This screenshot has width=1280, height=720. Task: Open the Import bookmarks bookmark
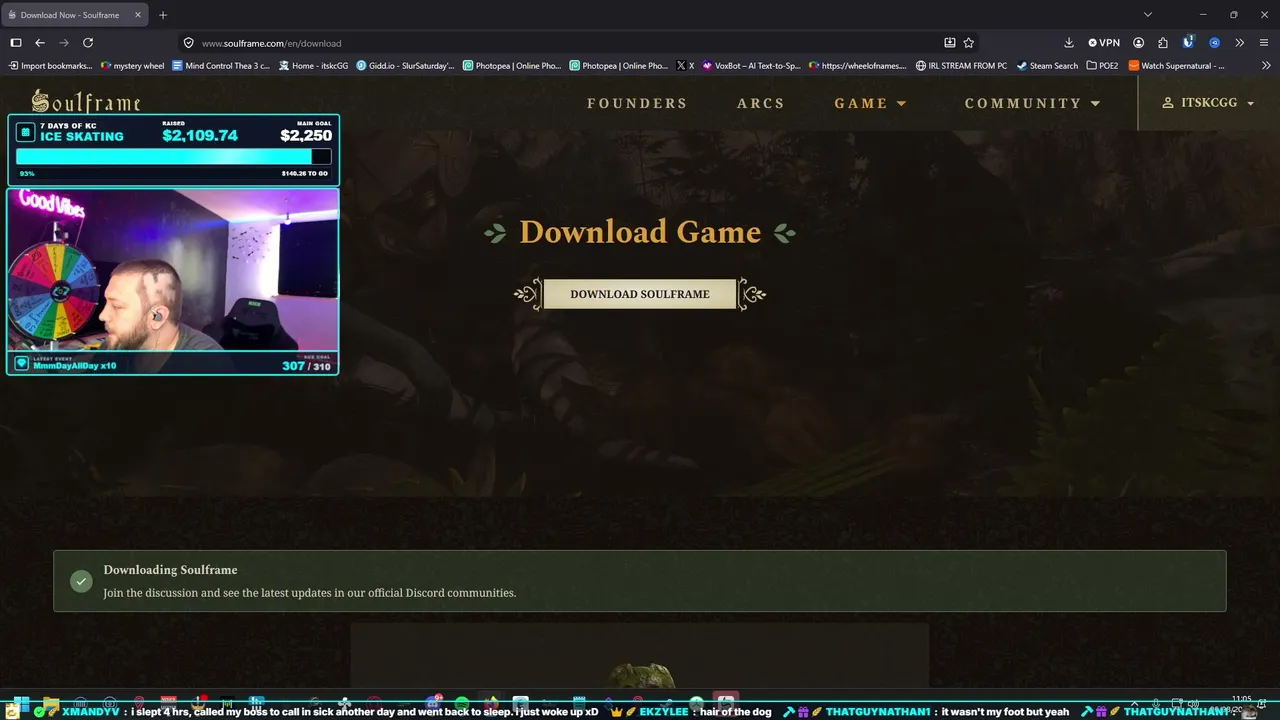coord(50,66)
